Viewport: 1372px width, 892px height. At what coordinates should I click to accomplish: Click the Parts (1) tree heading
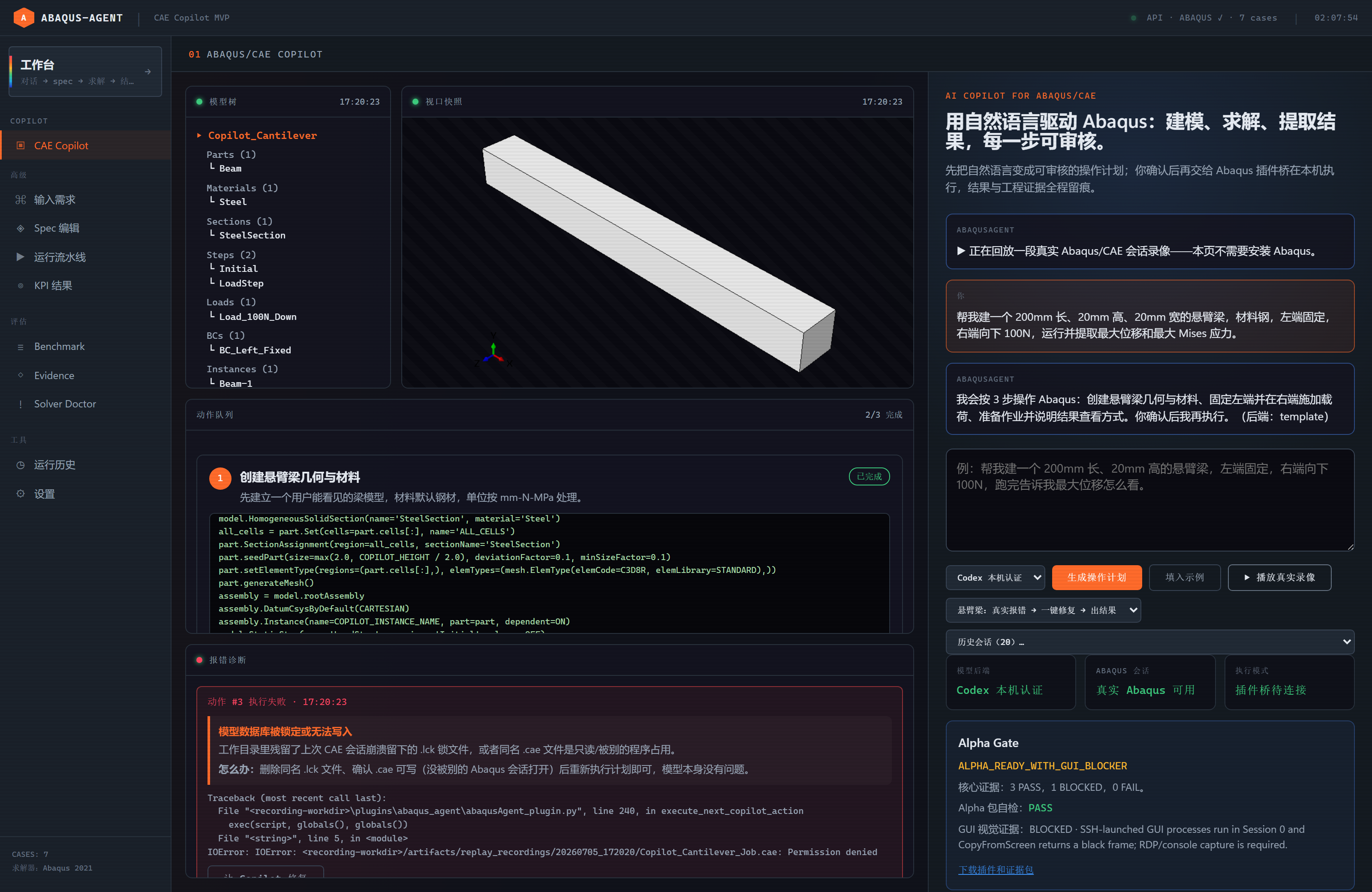tap(231, 154)
